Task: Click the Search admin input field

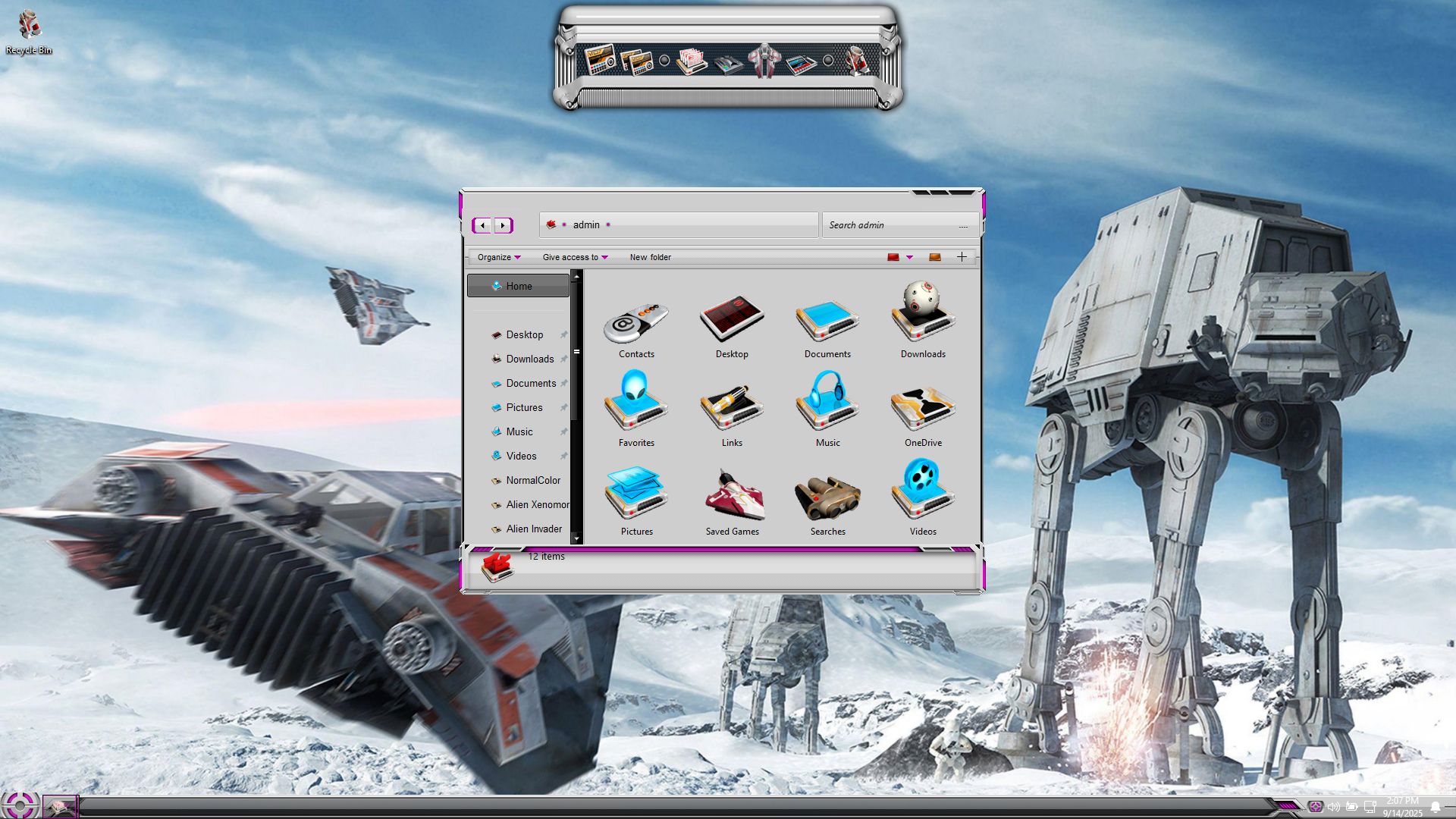Action: 899,225
